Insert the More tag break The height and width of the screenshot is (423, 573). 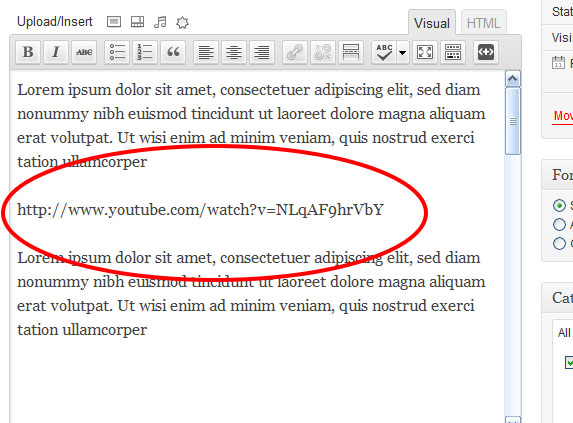pyautogui.click(x=351, y=52)
